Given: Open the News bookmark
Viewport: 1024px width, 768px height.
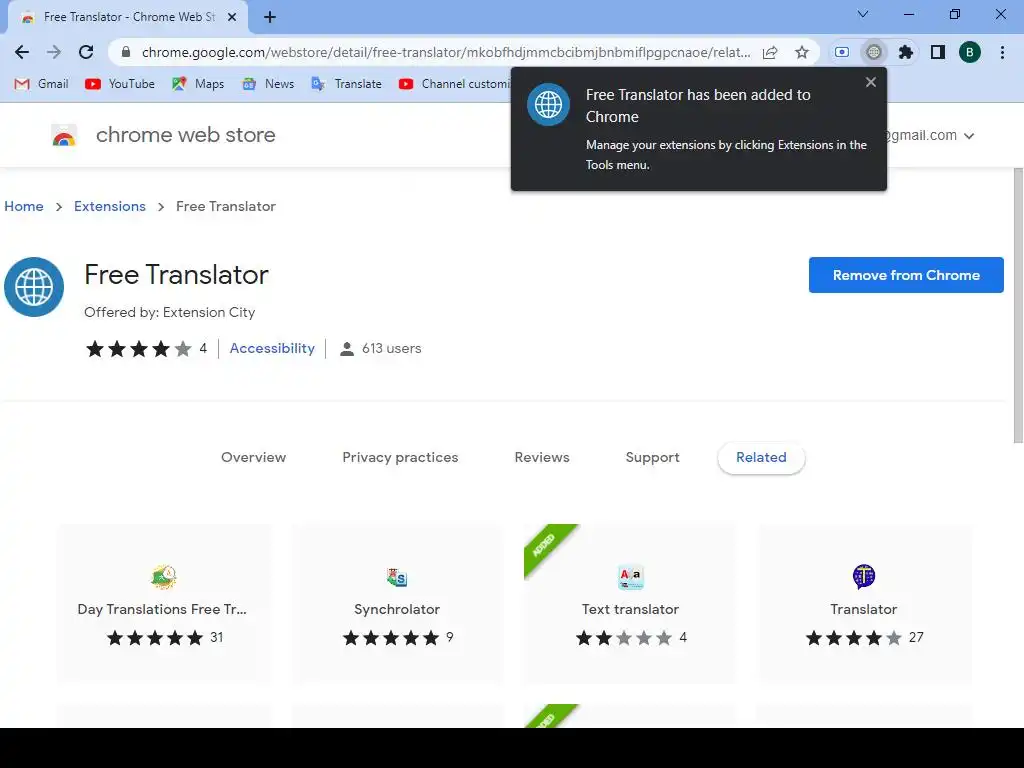Looking at the screenshot, I should pyautogui.click(x=268, y=84).
